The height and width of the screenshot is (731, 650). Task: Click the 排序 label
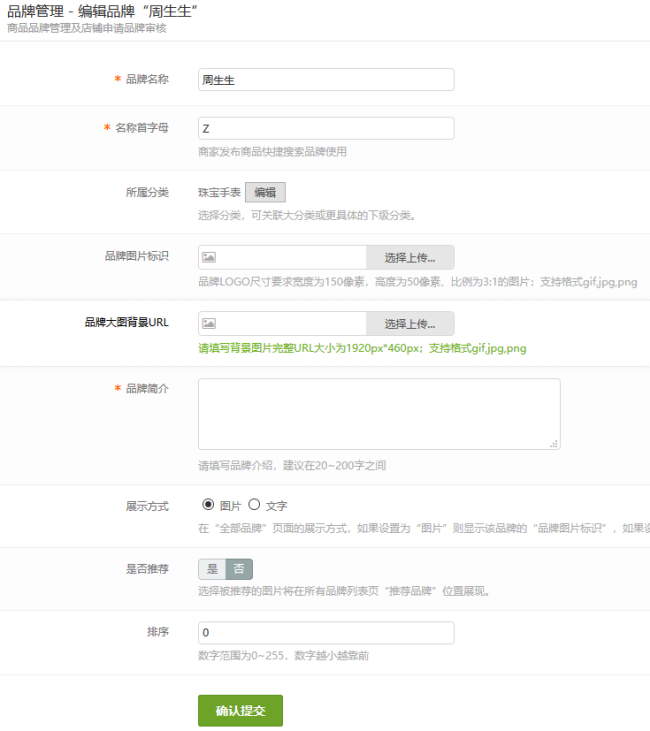coord(158,632)
